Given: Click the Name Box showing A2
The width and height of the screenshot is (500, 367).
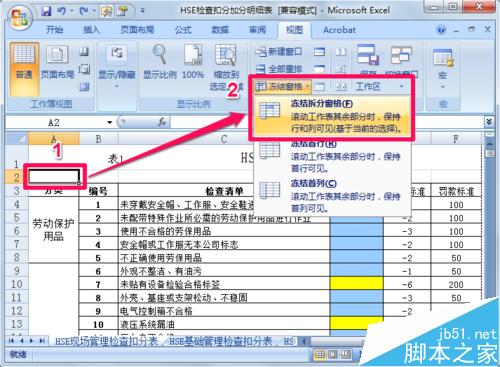Looking at the screenshot, I should [x=55, y=122].
